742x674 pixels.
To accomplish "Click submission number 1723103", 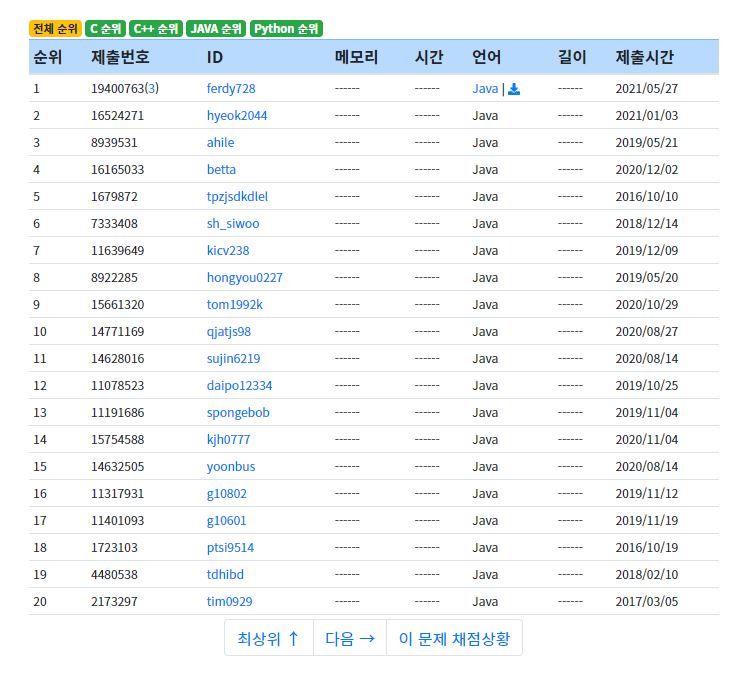I will click(114, 547).
